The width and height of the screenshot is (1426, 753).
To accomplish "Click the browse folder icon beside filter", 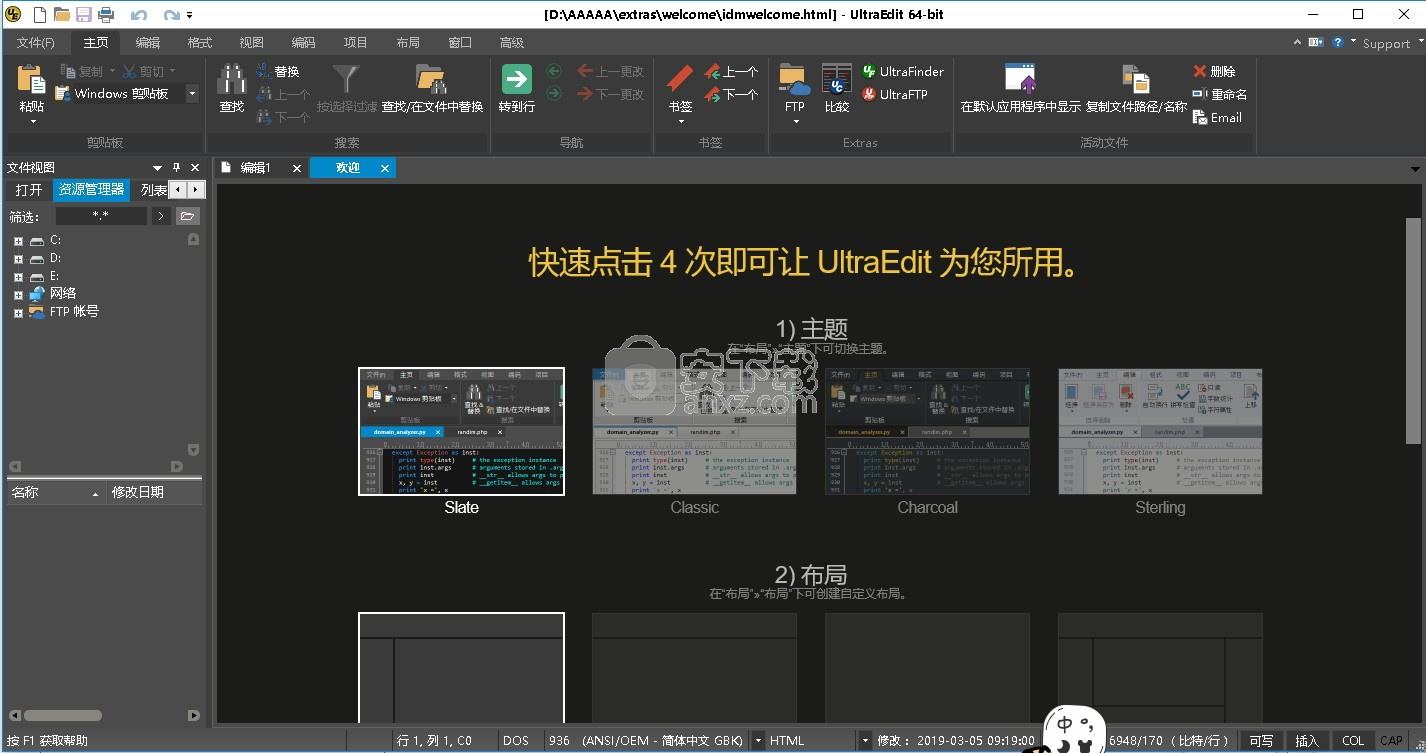I will [x=187, y=216].
